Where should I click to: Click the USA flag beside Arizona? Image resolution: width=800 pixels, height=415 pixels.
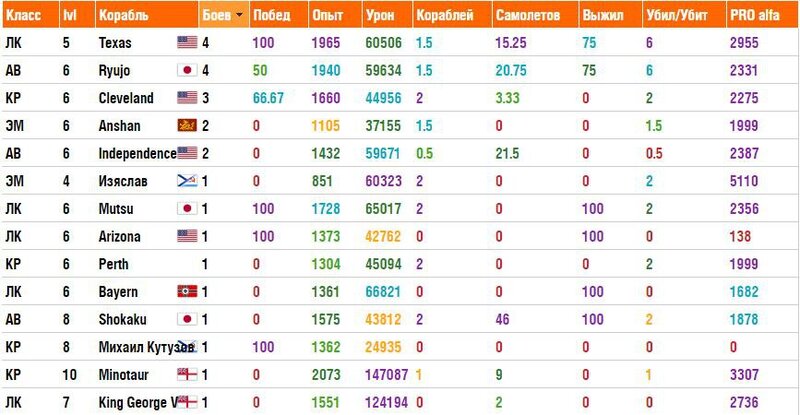coord(187,236)
